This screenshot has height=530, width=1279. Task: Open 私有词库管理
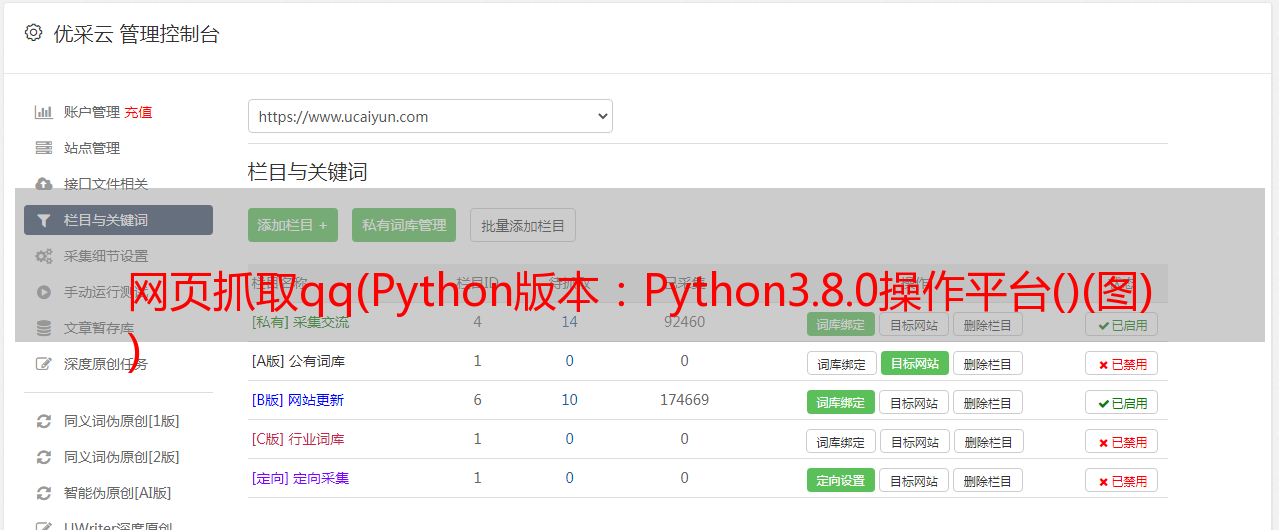click(404, 225)
